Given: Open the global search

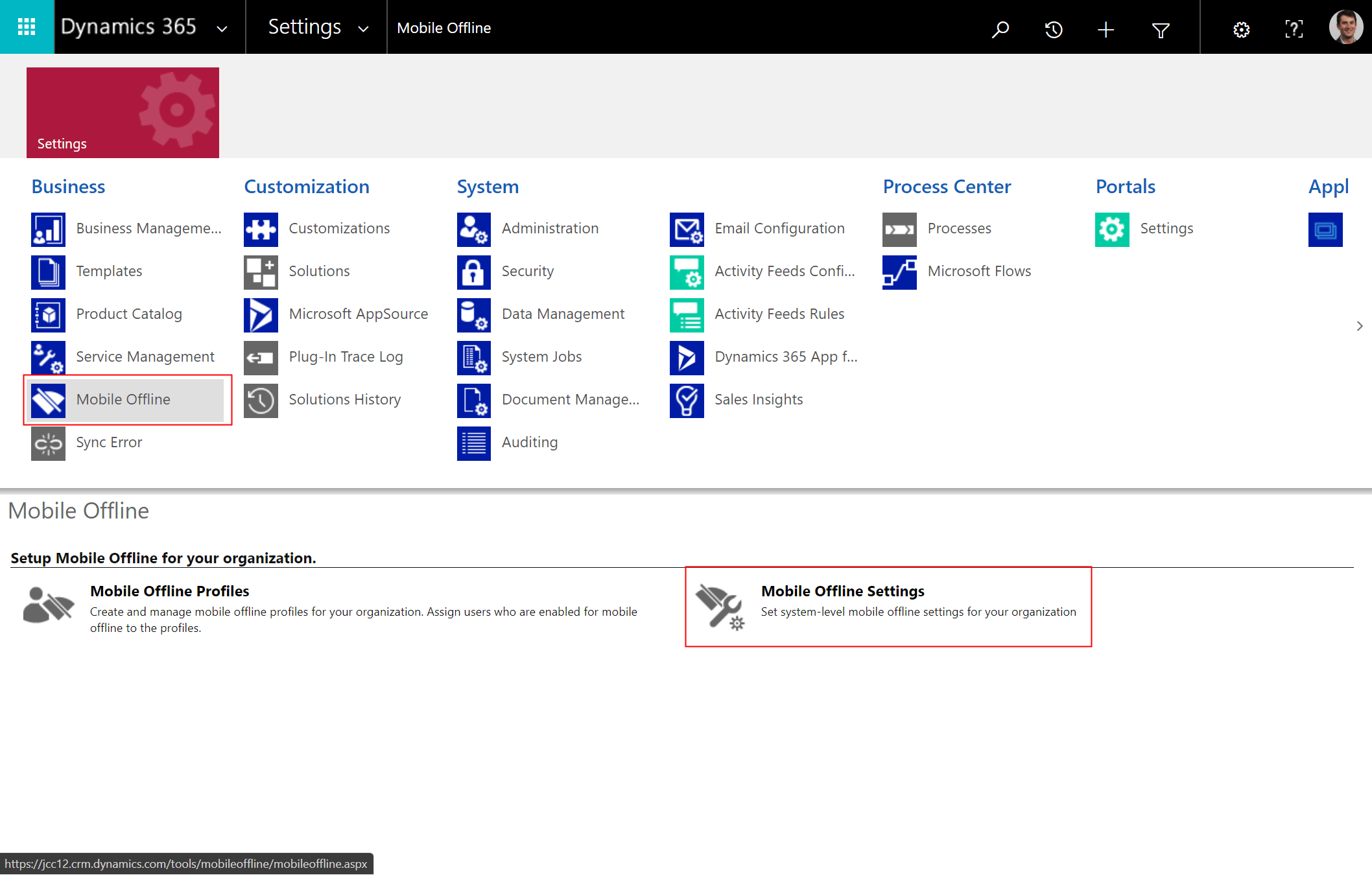Looking at the screenshot, I should point(1000,29).
